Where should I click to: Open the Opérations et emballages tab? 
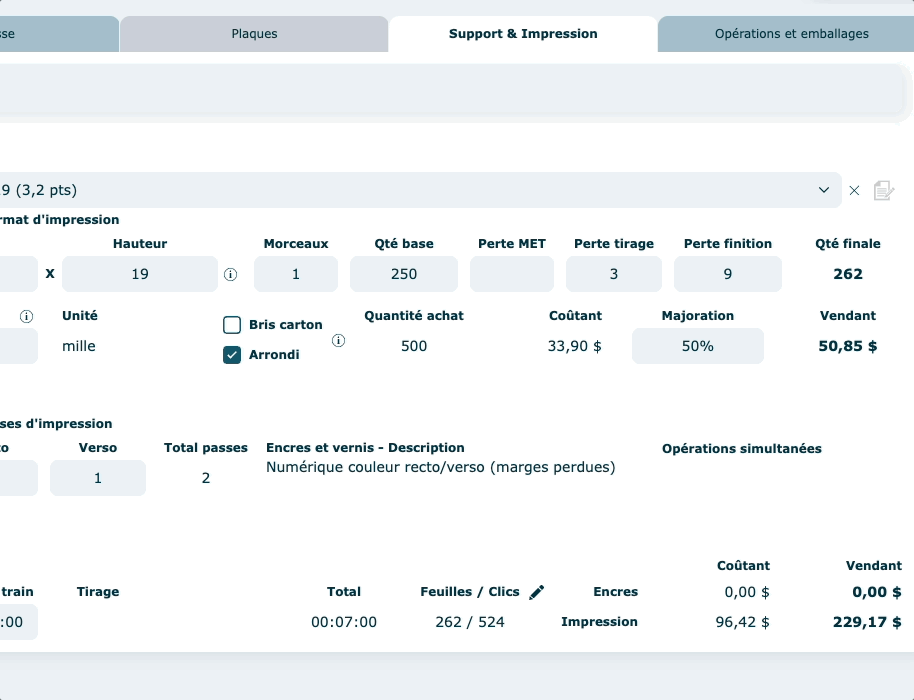[x=791, y=34]
